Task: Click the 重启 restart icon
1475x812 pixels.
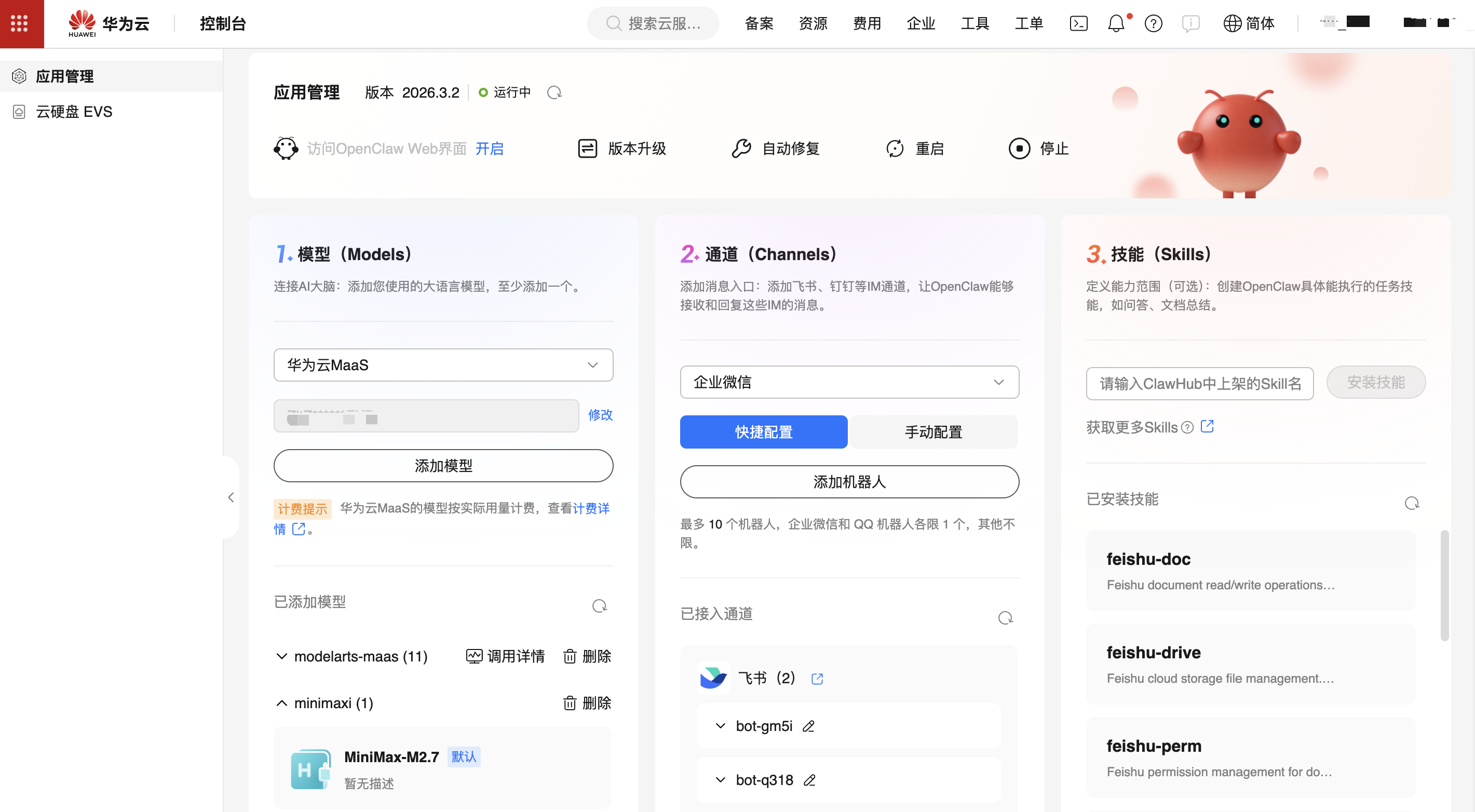Action: point(895,148)
